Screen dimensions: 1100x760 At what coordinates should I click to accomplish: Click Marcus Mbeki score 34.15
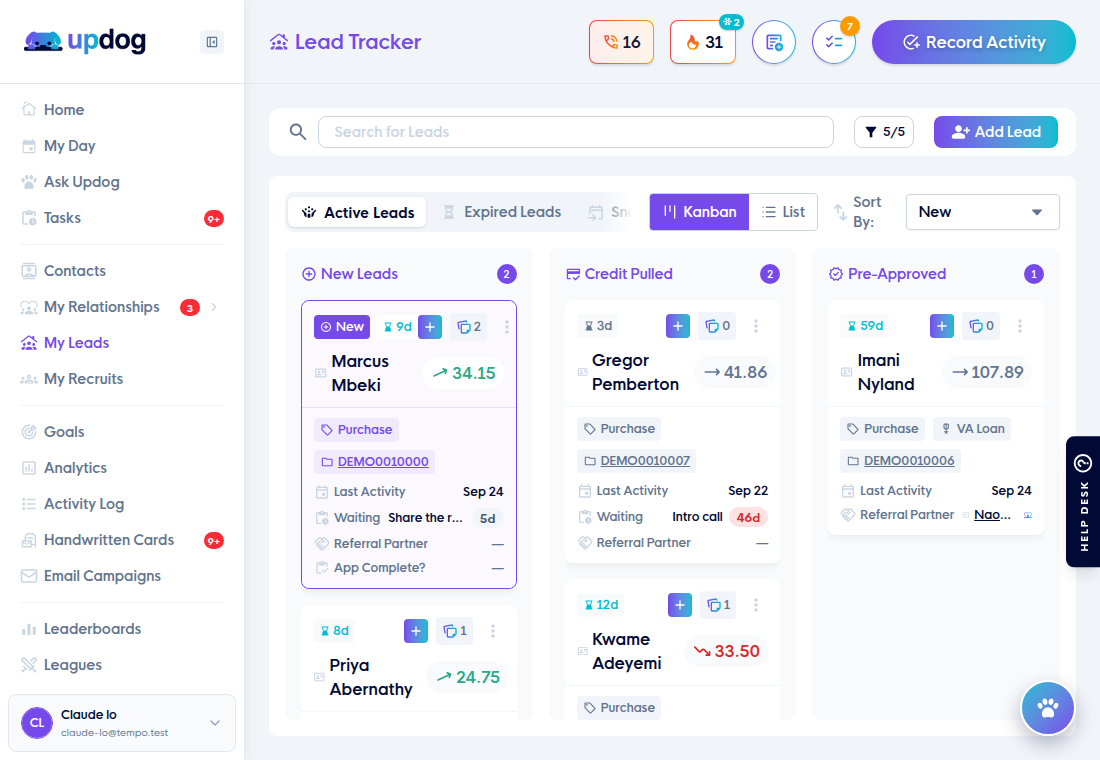point(464,373)
